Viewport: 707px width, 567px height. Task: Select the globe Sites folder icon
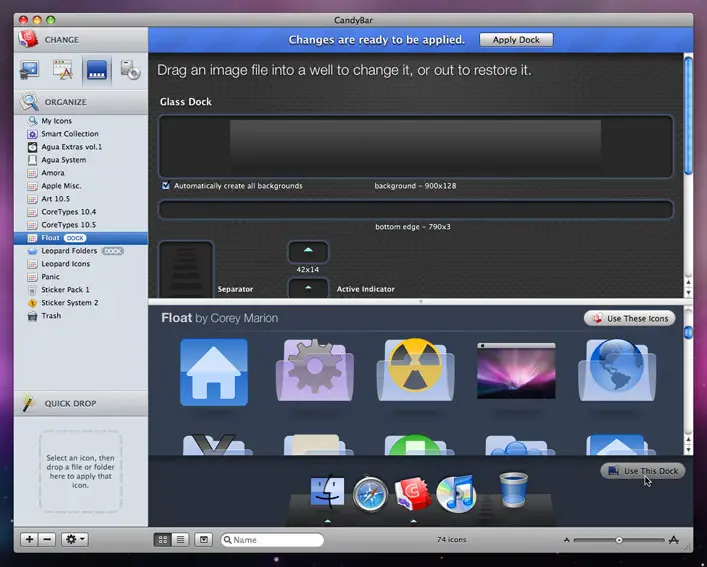tap(617, 370)
